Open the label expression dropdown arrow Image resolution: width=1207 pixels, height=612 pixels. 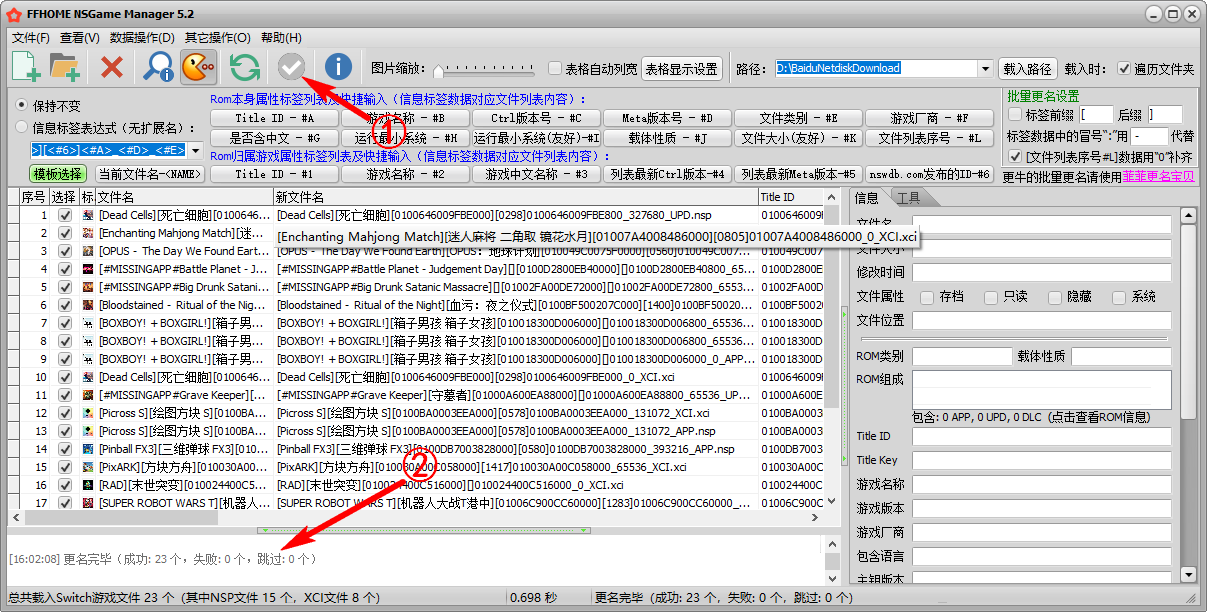(195, 151)
